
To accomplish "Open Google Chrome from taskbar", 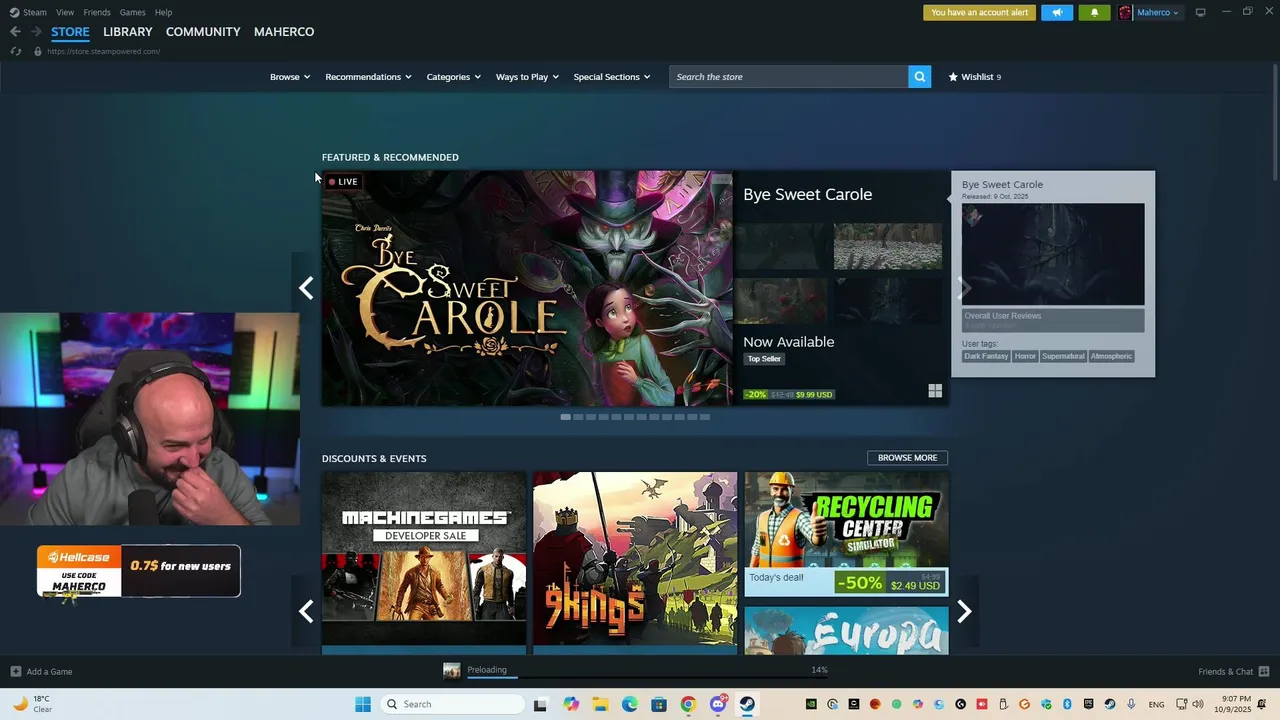I will pos(688,704).
